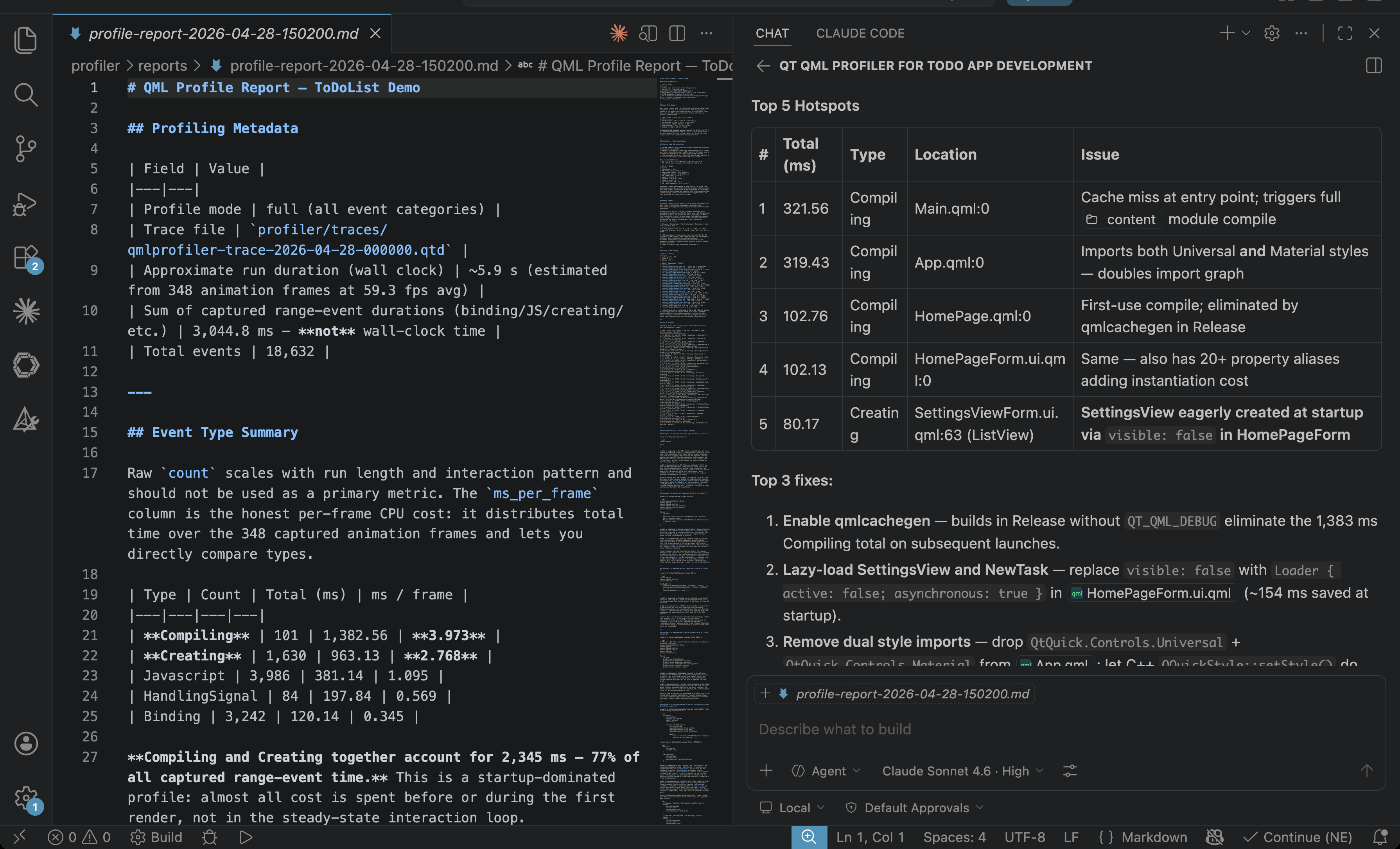Add context with the plus icon below prompt

pos(766,771)
